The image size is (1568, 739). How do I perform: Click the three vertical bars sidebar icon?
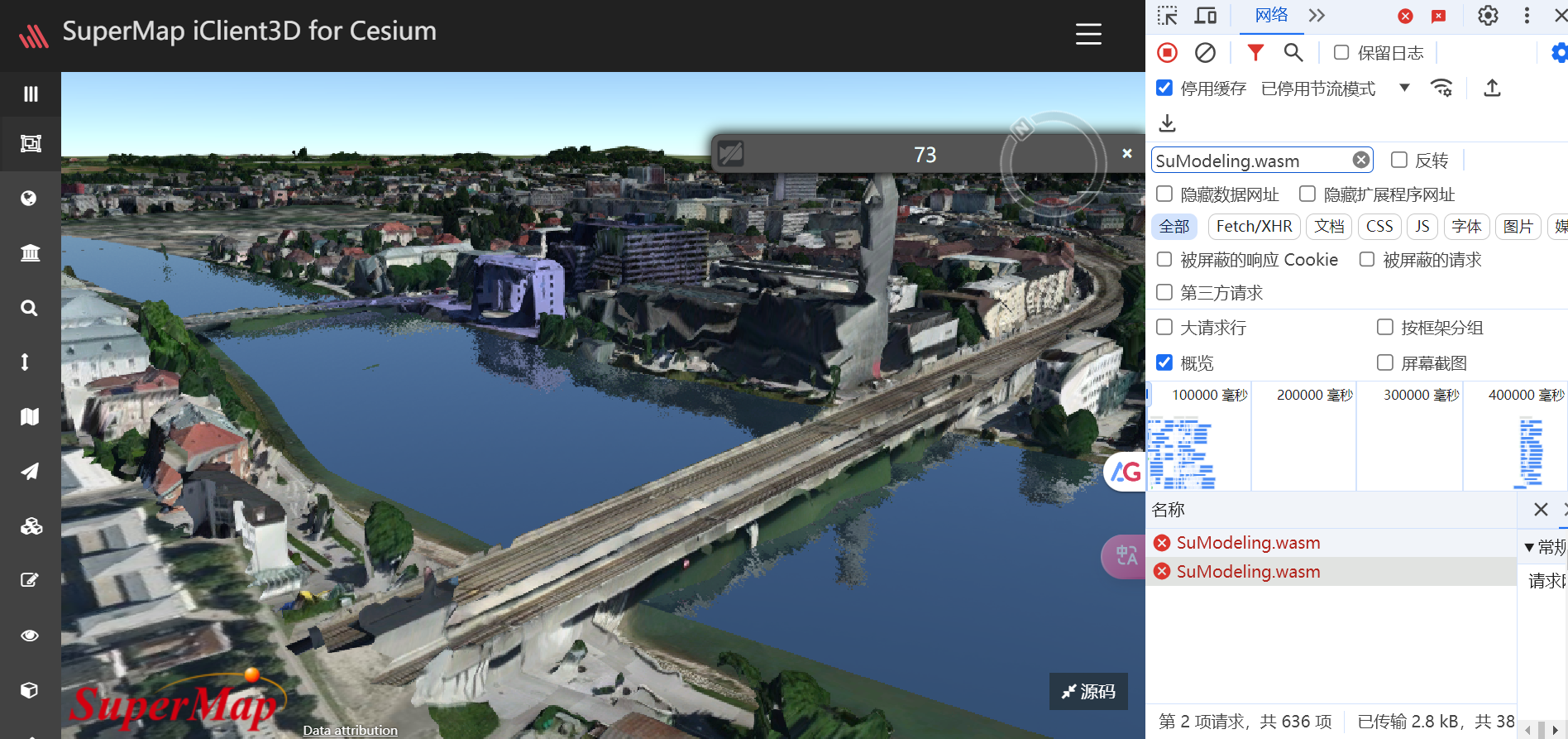(31, 94)
